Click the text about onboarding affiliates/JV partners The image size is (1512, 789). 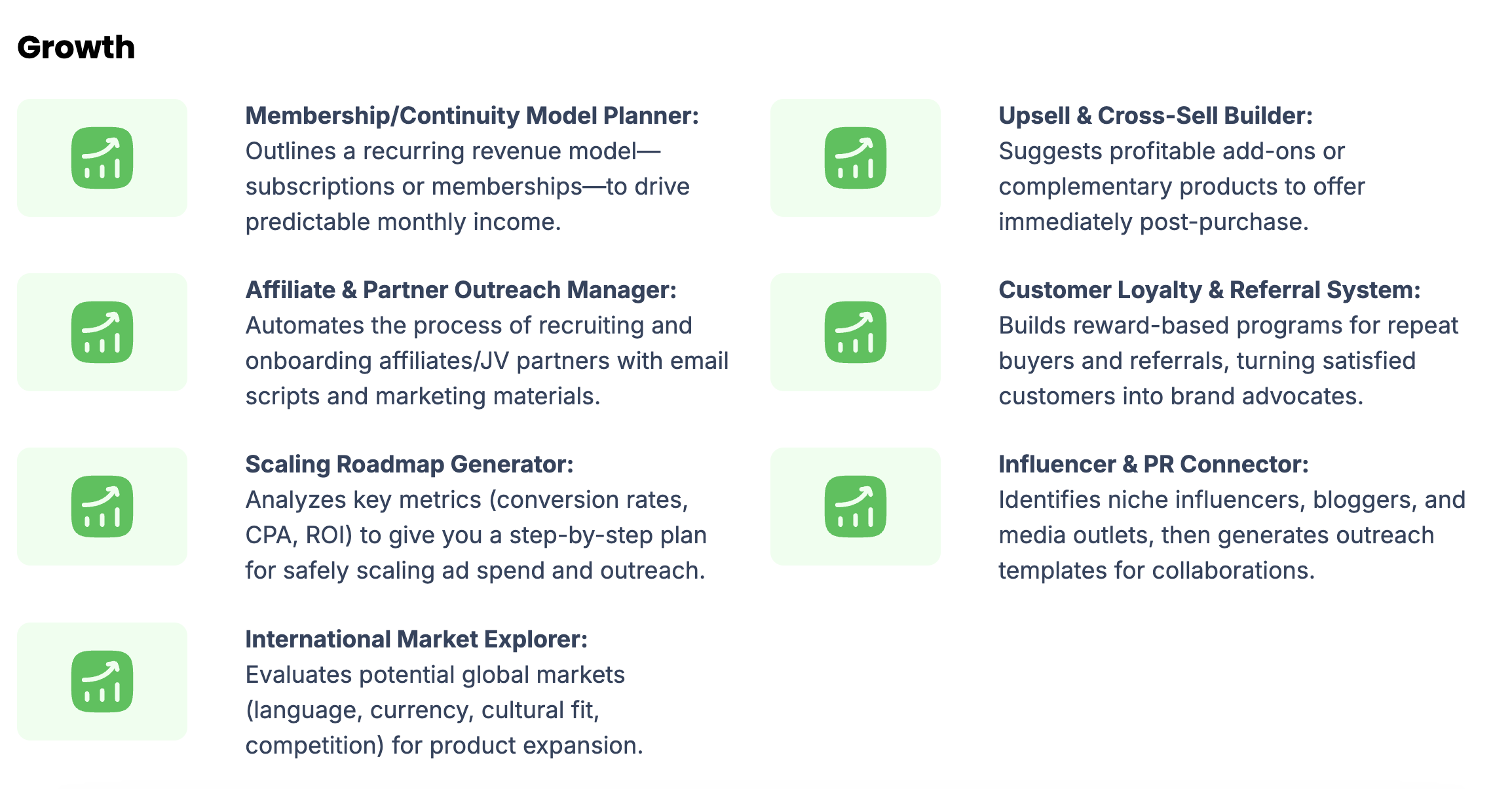click(487, 361)
